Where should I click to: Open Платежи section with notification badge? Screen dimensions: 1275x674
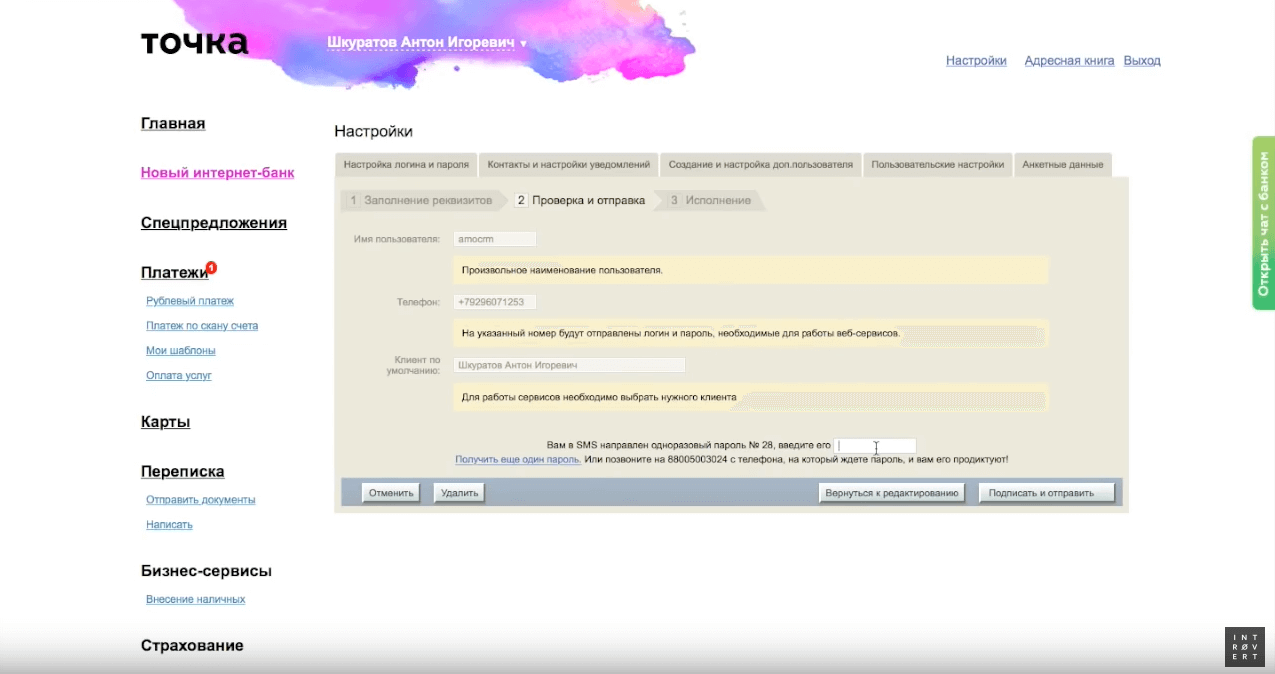174,273
